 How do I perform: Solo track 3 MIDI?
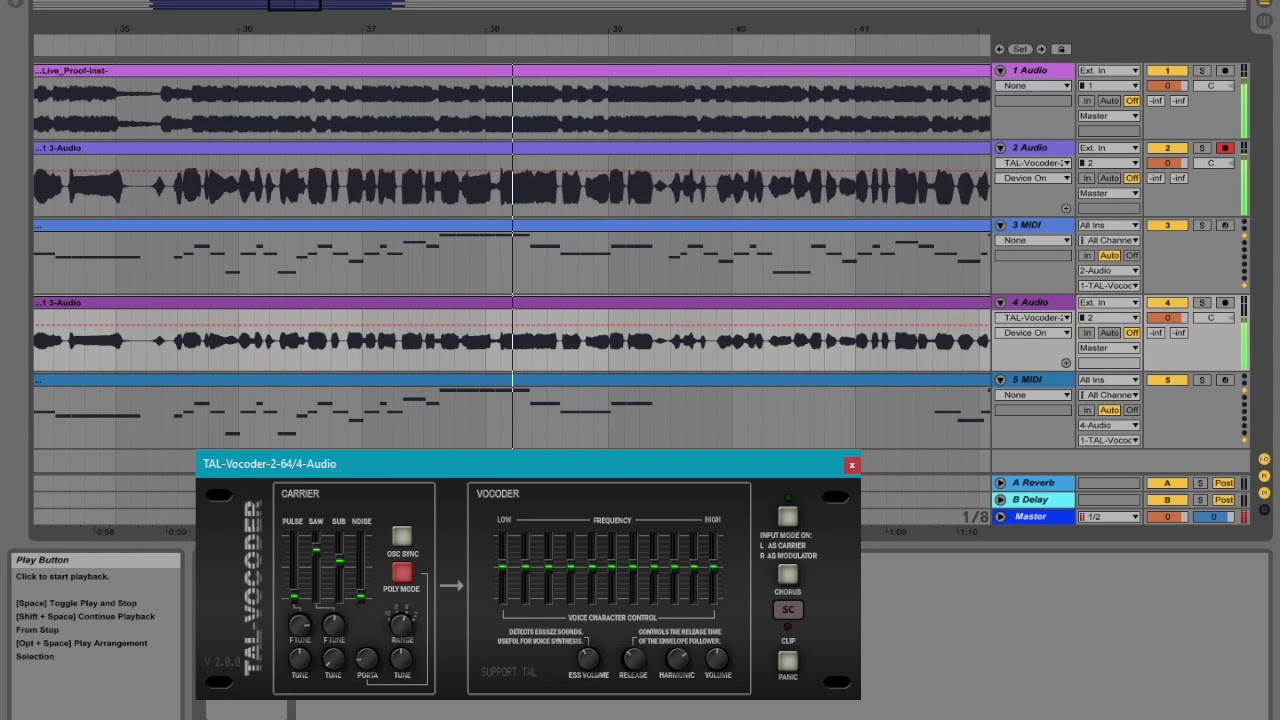coord(1201,226)
